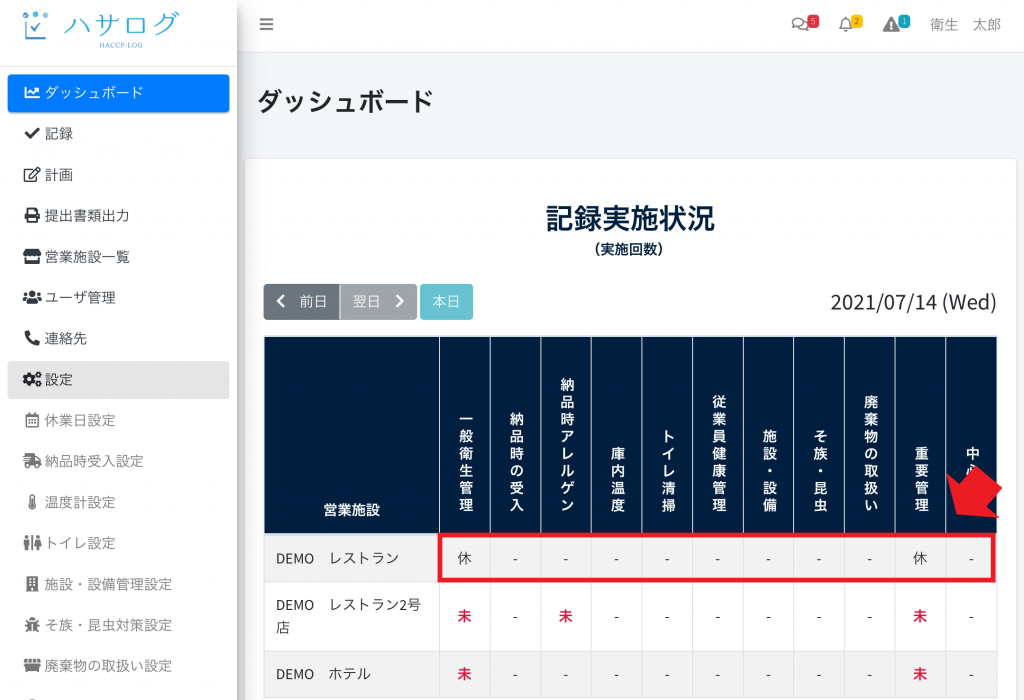This screenshot has height=700, width=1024.
Task: Click the warning alerts triangle icon
Action: pyautogui.click(x=893, y=25)
